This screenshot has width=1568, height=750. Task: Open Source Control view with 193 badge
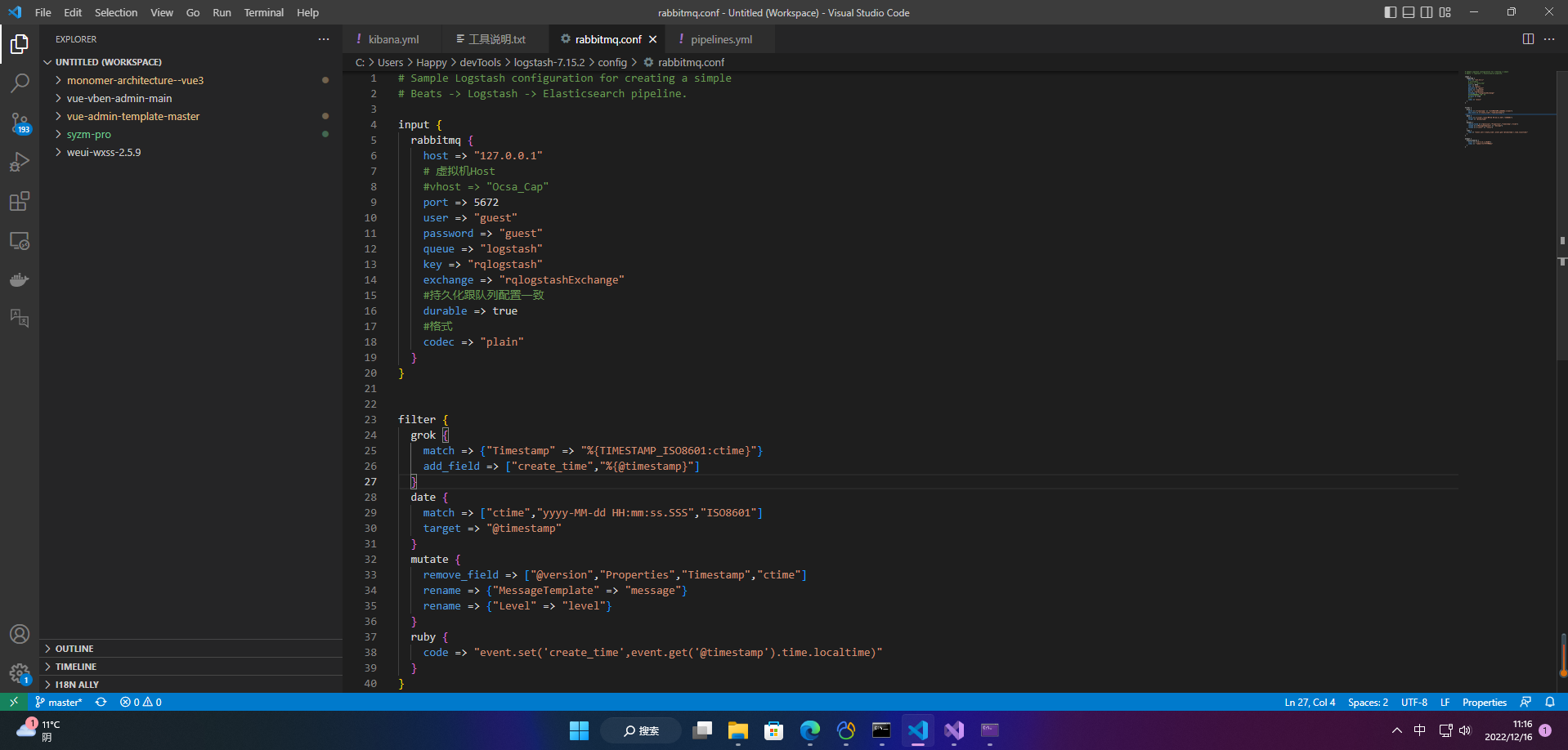pos(20,123)
